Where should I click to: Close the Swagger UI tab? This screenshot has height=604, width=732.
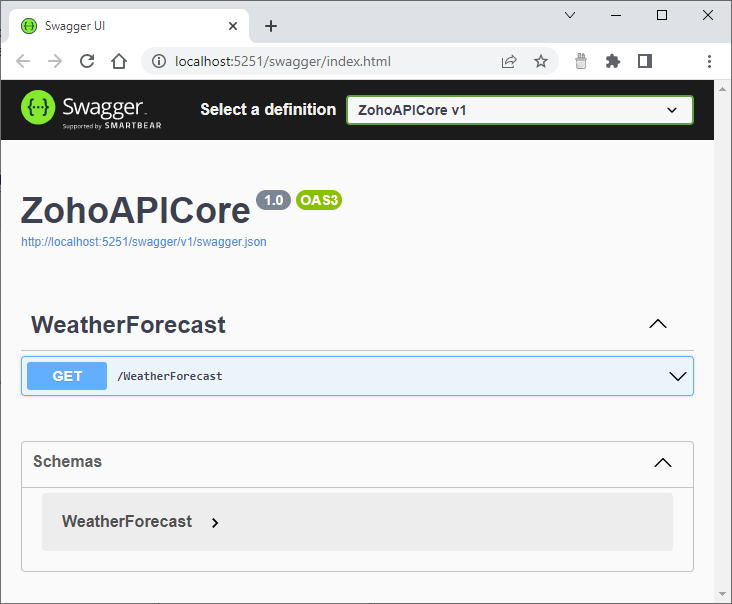point(232,26)
